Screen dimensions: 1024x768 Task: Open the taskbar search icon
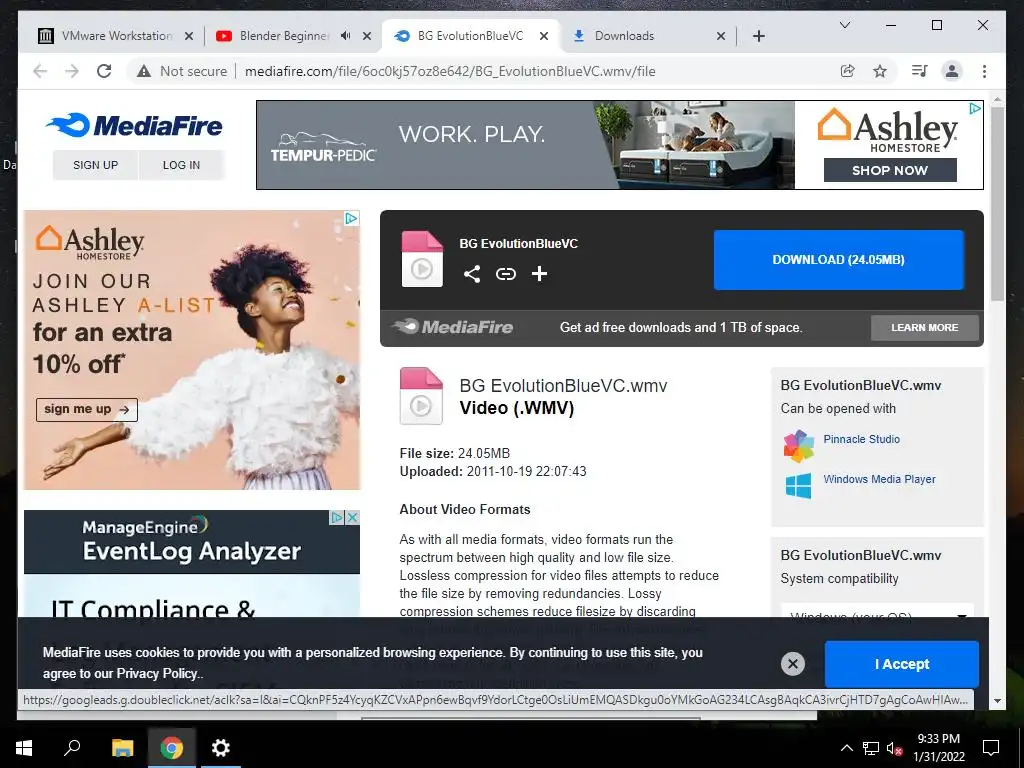(x=72, y=748)
